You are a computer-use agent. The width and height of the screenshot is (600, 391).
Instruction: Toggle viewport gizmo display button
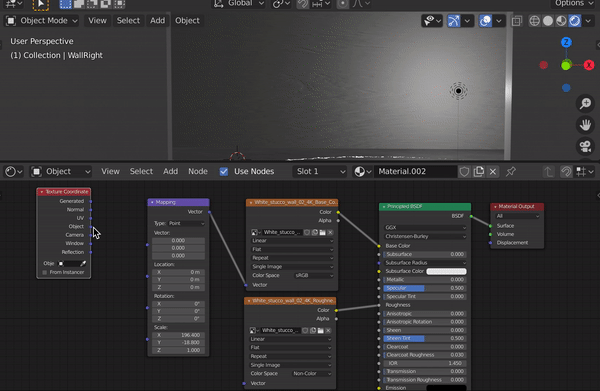click(454, 21)
